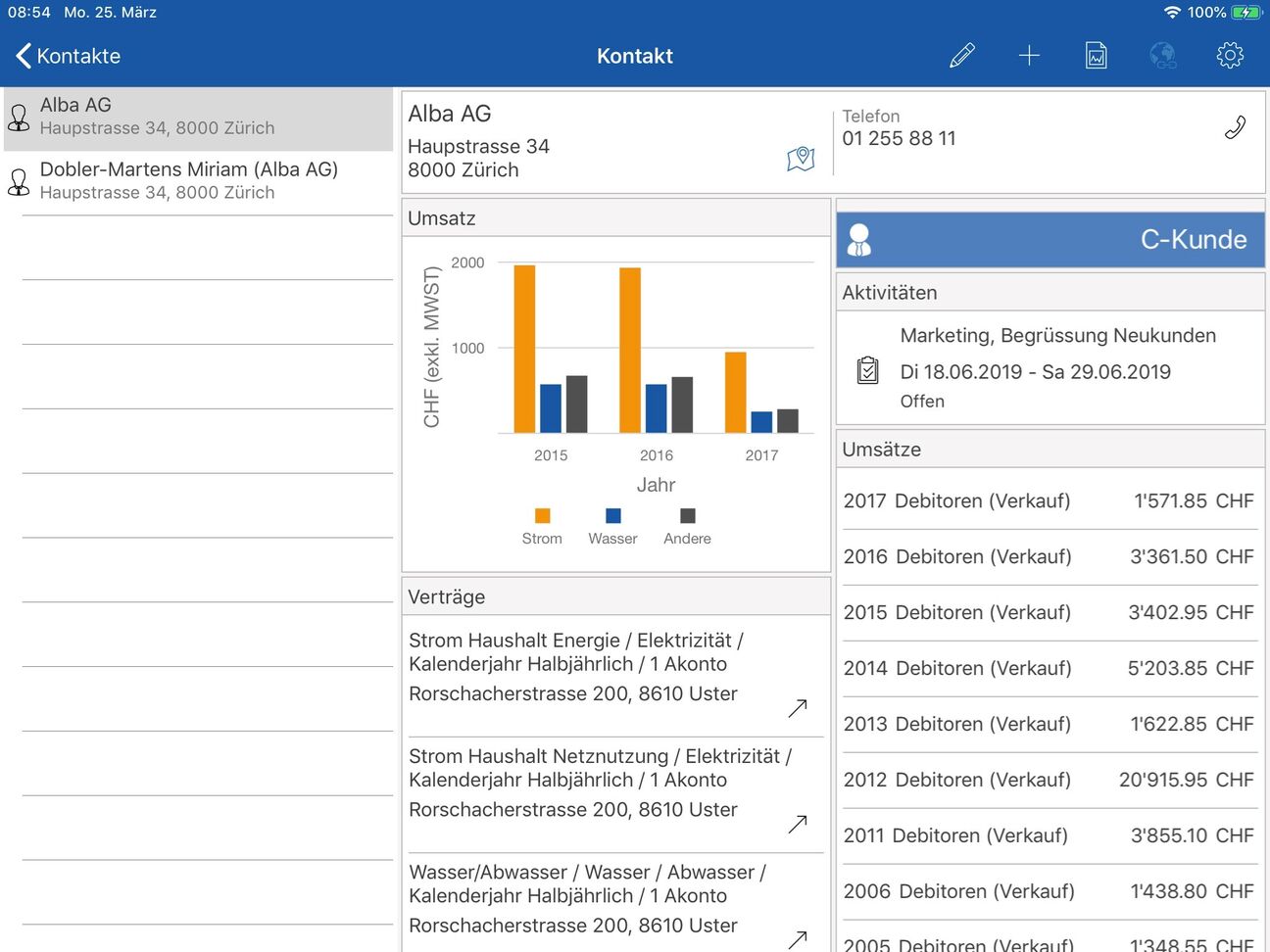Screen dimensions: 1270x952
Task: Call 01 255 88 11 via phone icon
Action: click(1235, 127)
